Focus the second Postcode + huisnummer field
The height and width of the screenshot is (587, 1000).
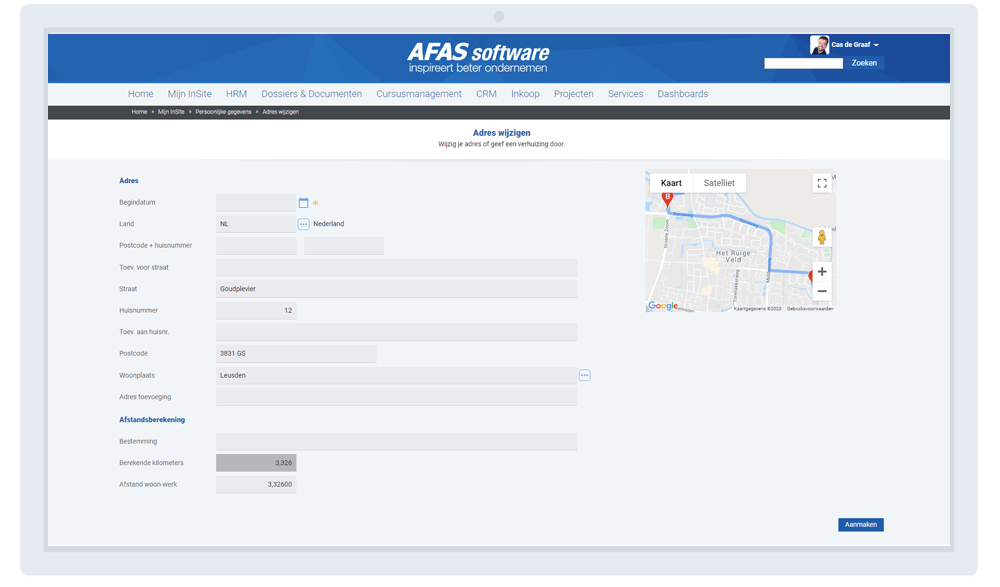coord(344,246)
